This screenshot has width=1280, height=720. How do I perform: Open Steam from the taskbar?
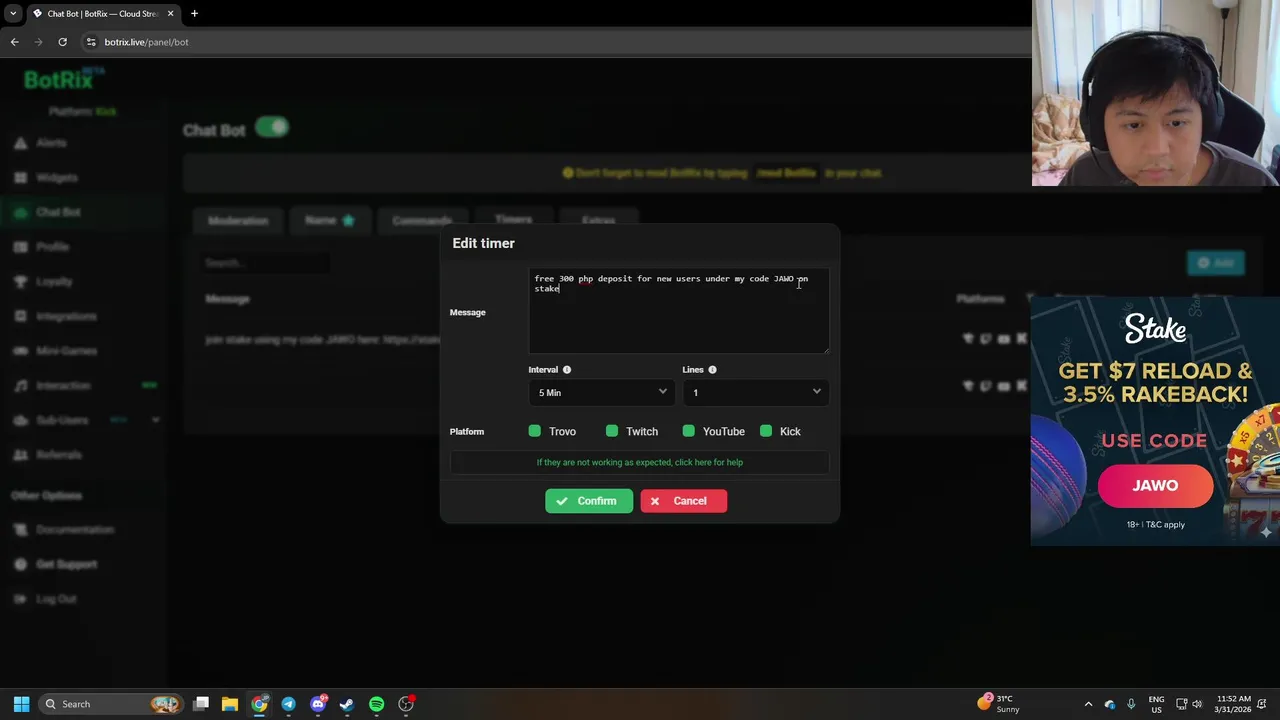pyautogui.click(x=347, y=704)
